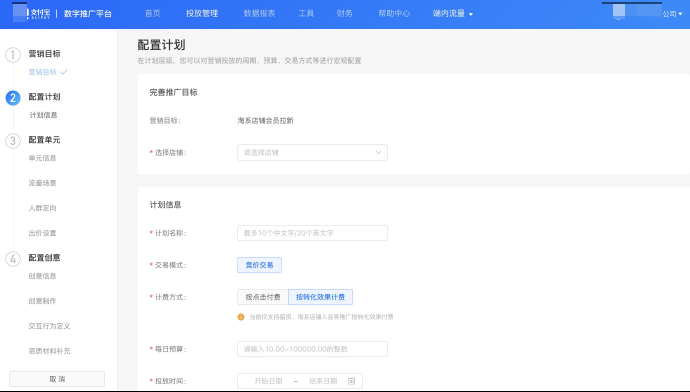Click the 计划名称 input field
The width and height of the screenshot is (690, 392).
312,233
